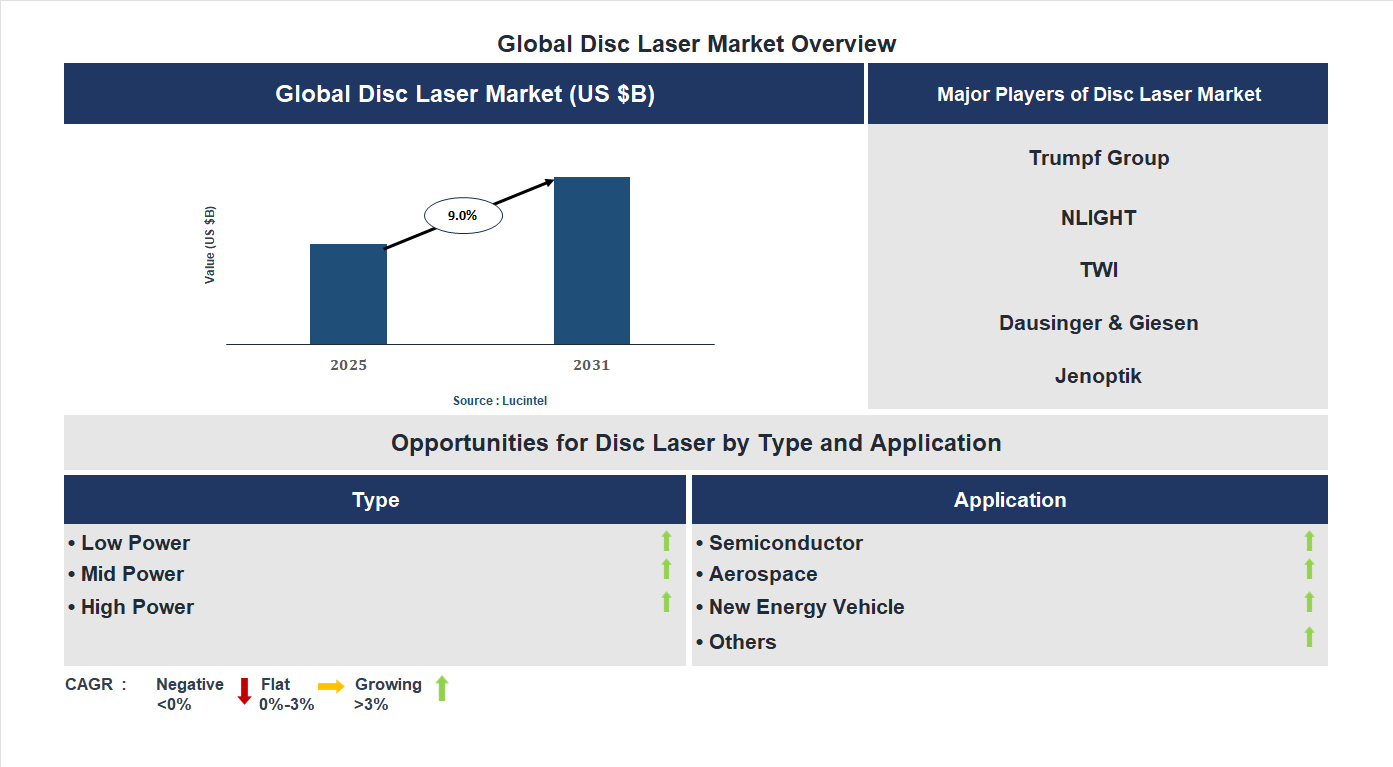
Task: Click the green arrow beside Aerospace
Action: 1310,571
